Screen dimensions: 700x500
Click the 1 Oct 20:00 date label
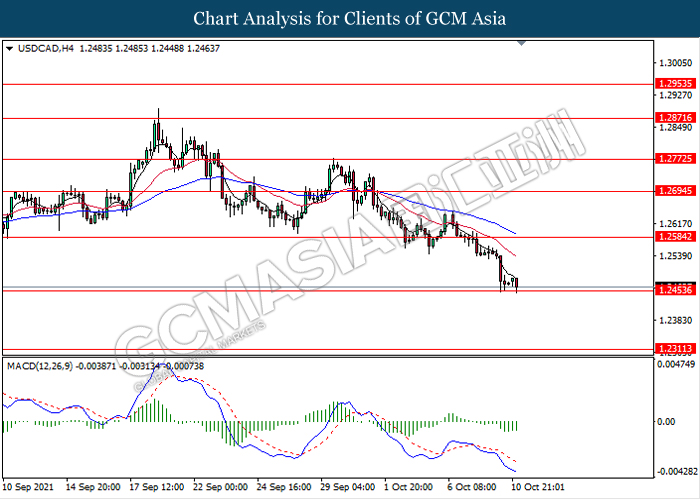click(x=408, y=487)
